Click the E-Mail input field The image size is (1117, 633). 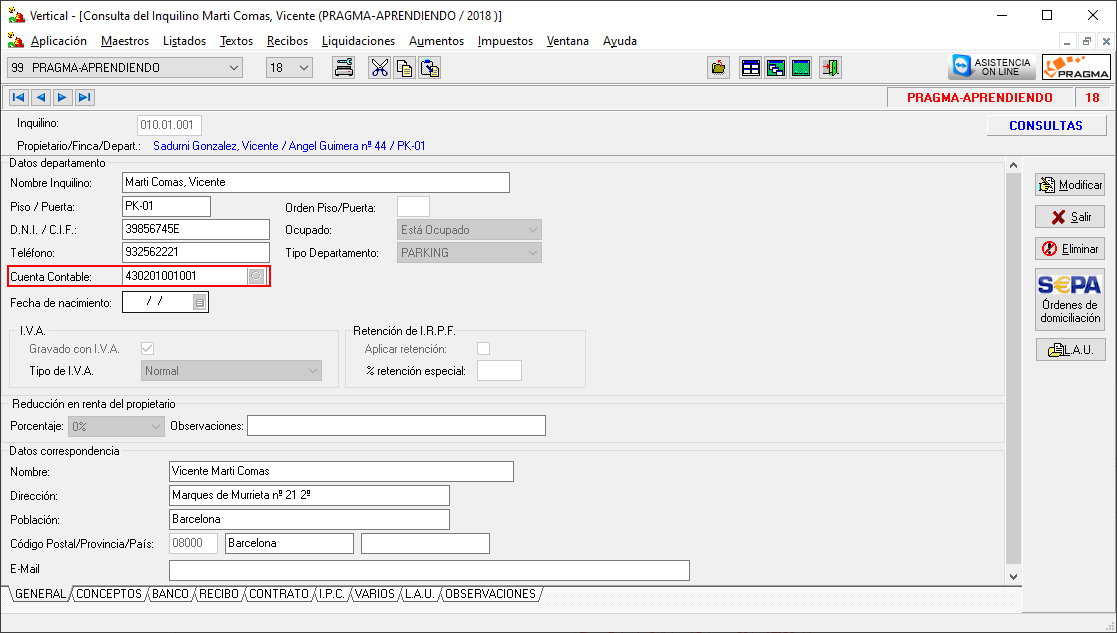(429, 570)
